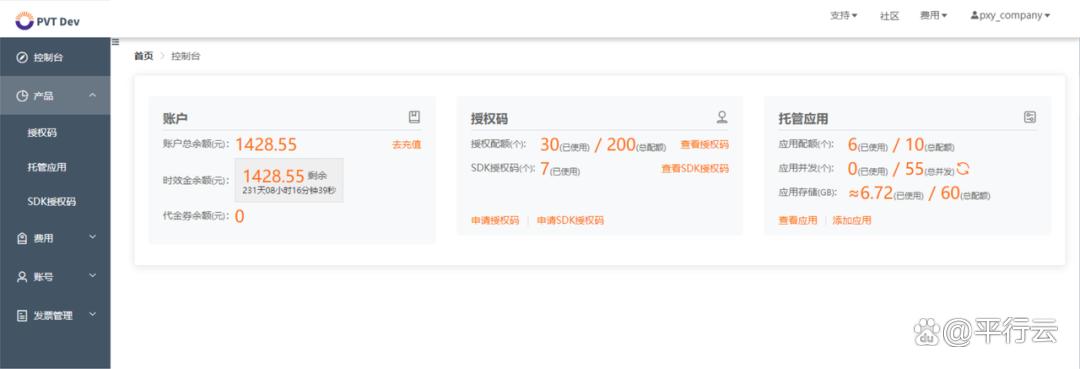Click the 申请授权码 link
Screen dimensions: 1080x369
click(495, 221)
